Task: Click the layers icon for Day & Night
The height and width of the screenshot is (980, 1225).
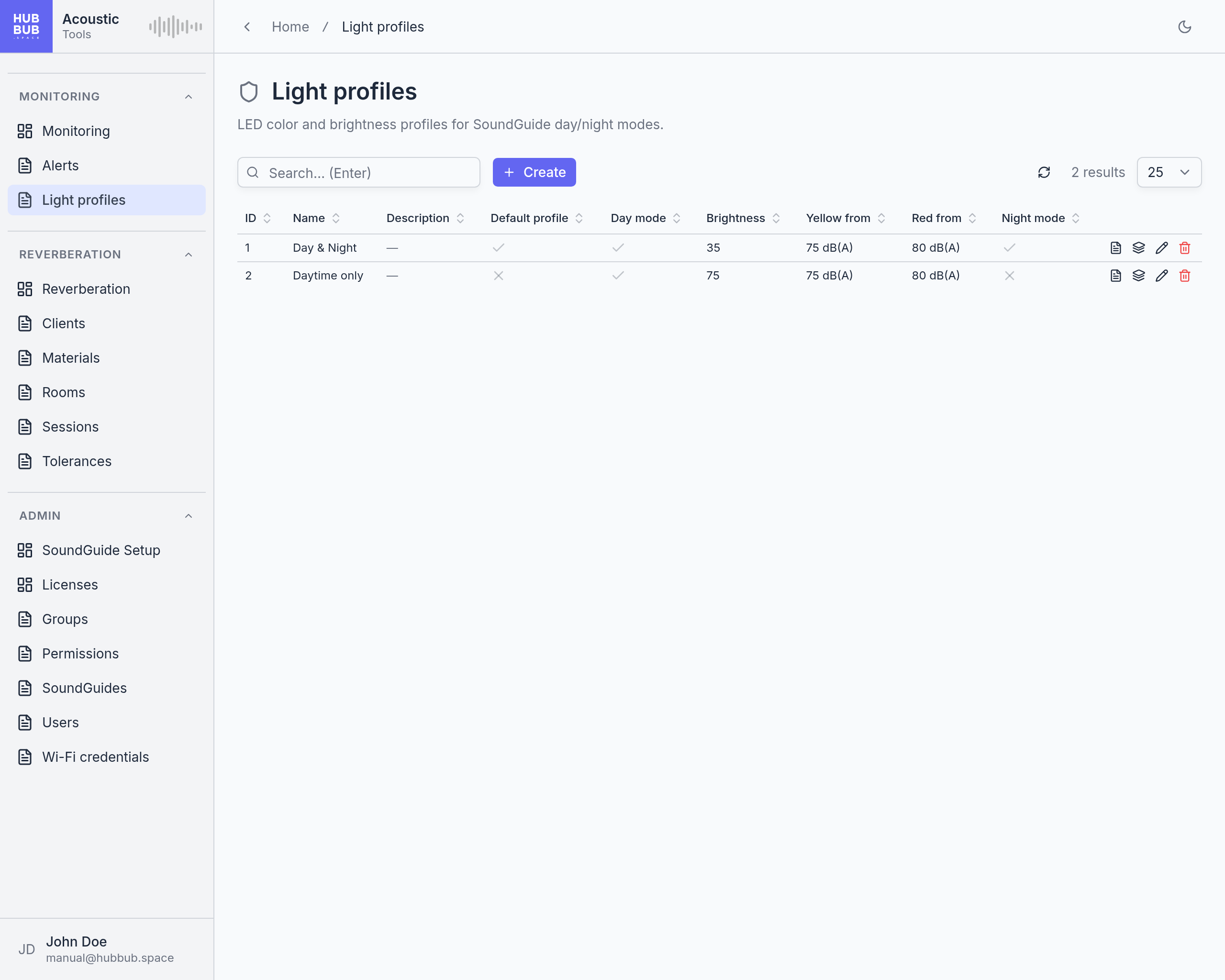Action: tap(1138, 248)
